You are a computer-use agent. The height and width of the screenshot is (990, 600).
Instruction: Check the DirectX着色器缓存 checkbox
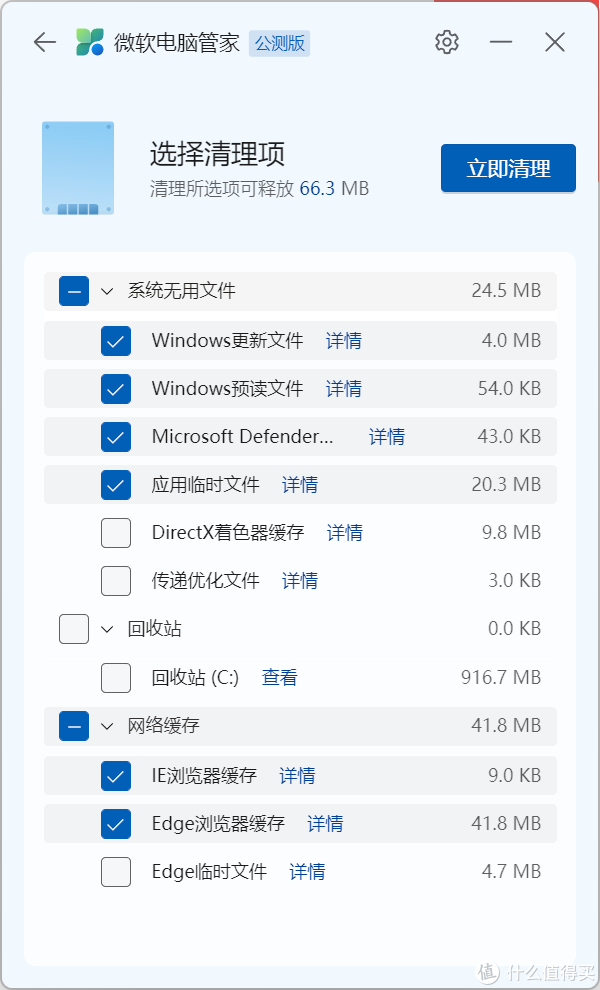(116, 533)
